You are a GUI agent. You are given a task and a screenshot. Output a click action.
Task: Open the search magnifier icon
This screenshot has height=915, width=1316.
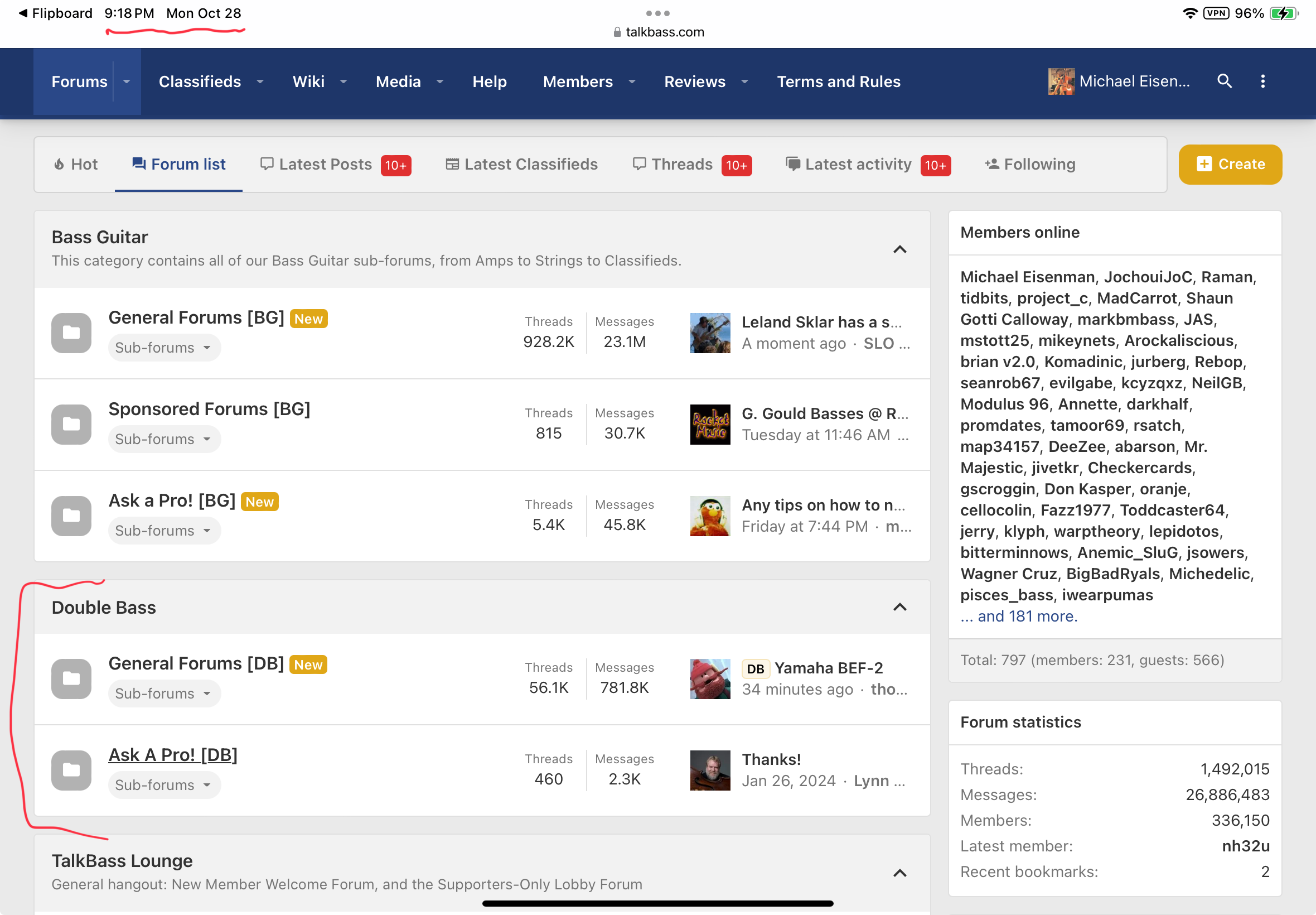(1225, 81)
